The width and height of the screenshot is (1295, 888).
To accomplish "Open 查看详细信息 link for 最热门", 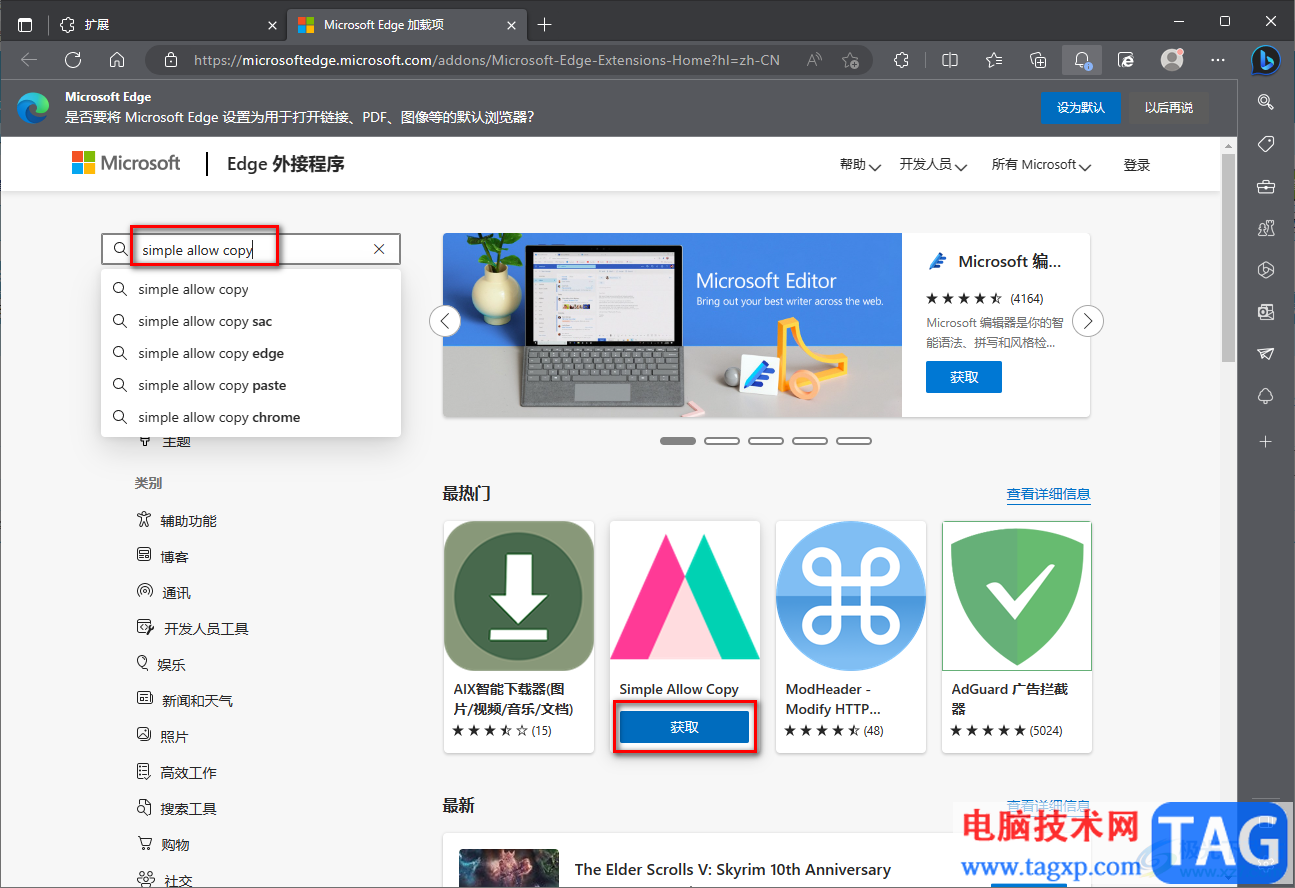I will [1048, 494].
